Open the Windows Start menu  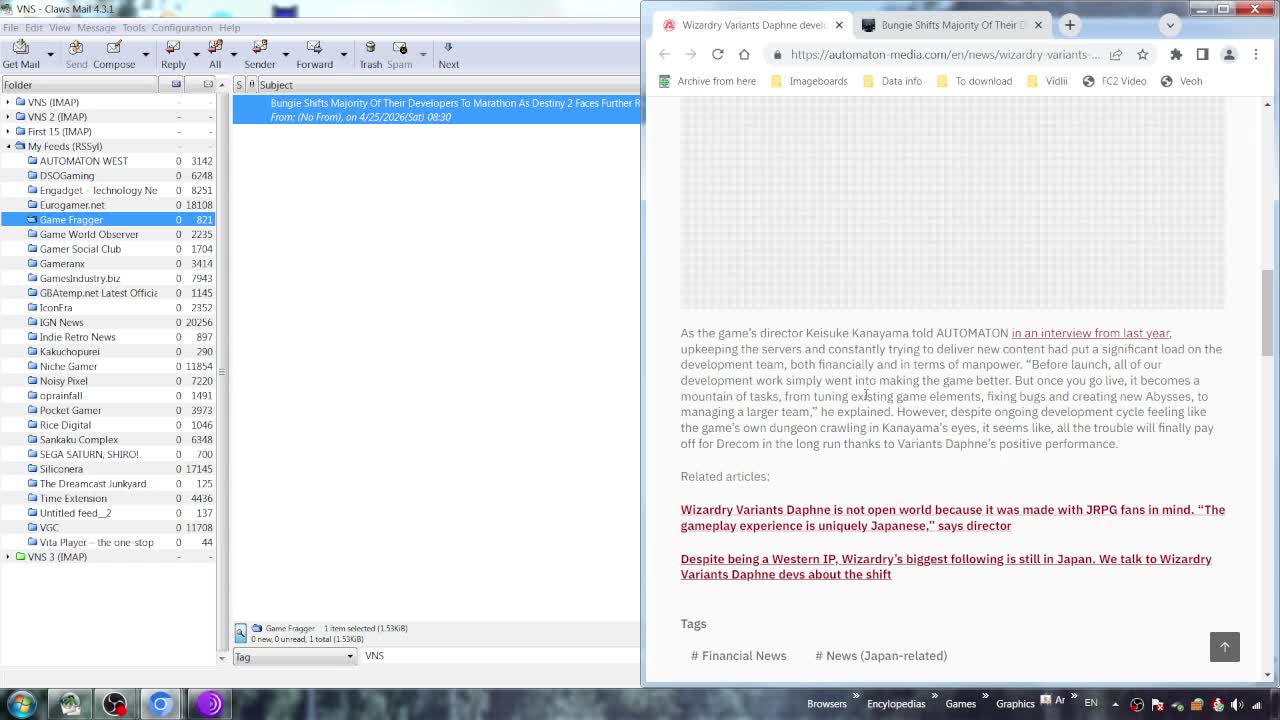21,703
